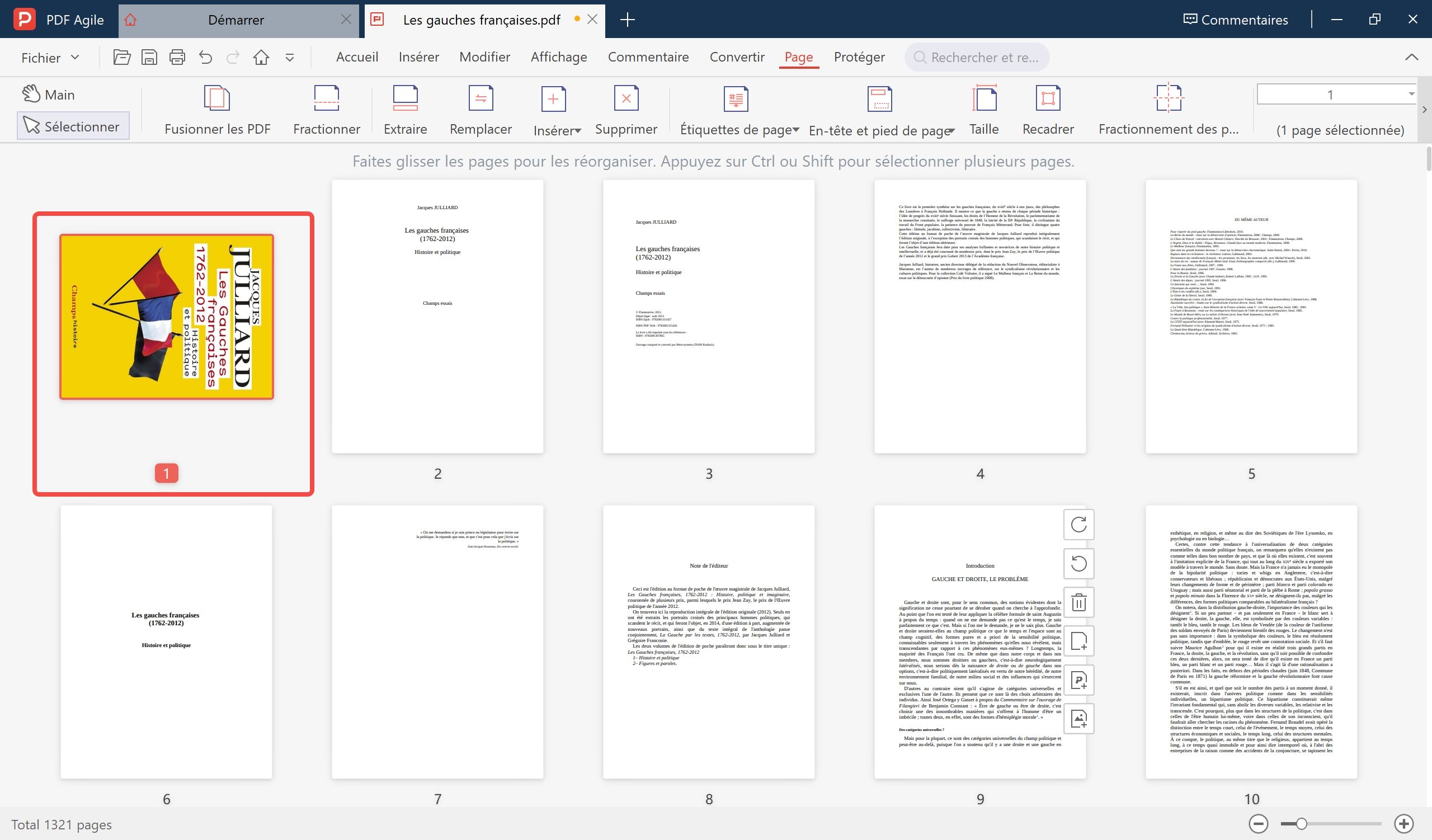
Task: Delete page 9 with trash icon
Action: pyautogui.click(x=1078, y=602)
